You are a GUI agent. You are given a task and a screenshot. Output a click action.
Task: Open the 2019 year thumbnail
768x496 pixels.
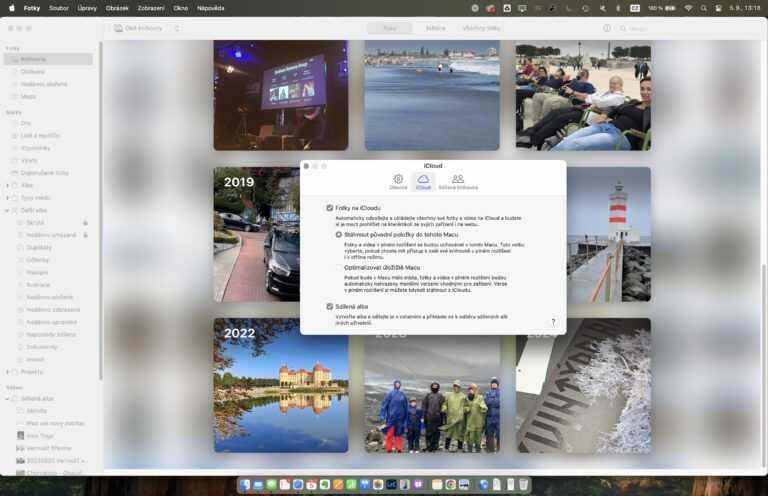(257, 235)
